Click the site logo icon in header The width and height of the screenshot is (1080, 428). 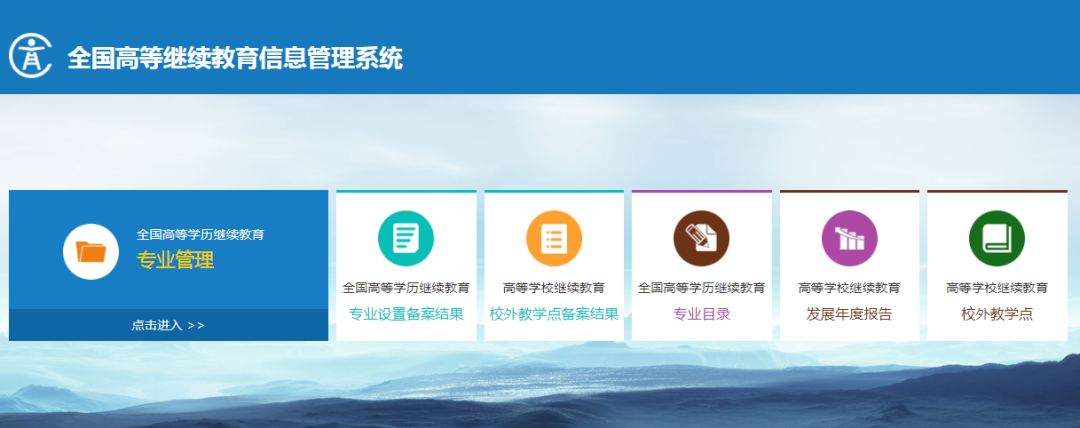30,56
